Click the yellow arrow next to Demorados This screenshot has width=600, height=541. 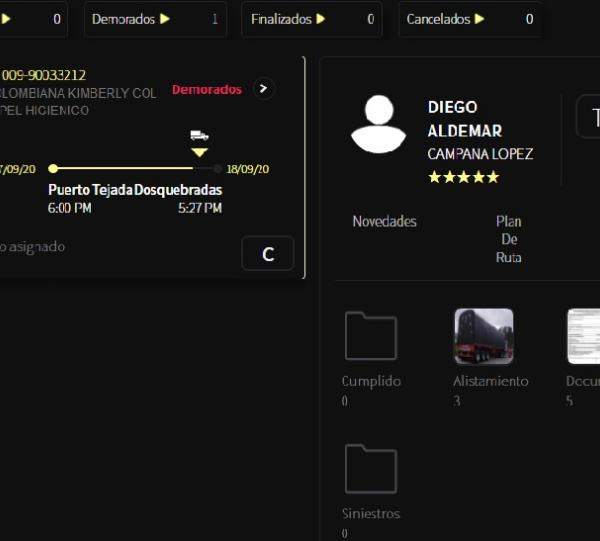point(165,19)
